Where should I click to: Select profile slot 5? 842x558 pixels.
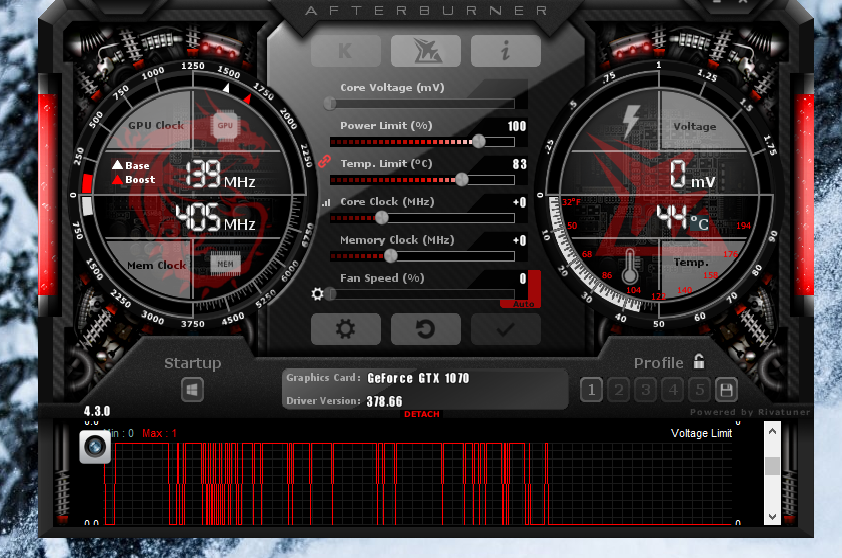(700, 390)
